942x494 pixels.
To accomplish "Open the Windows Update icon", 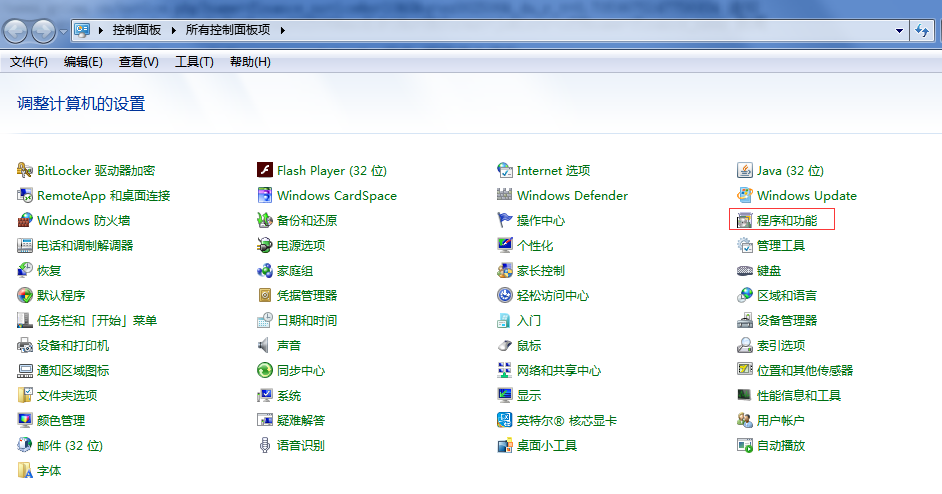I will (745, 195).
